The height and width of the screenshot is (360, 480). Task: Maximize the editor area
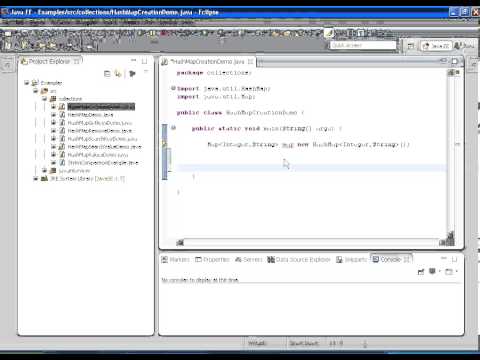pos(455,61)
